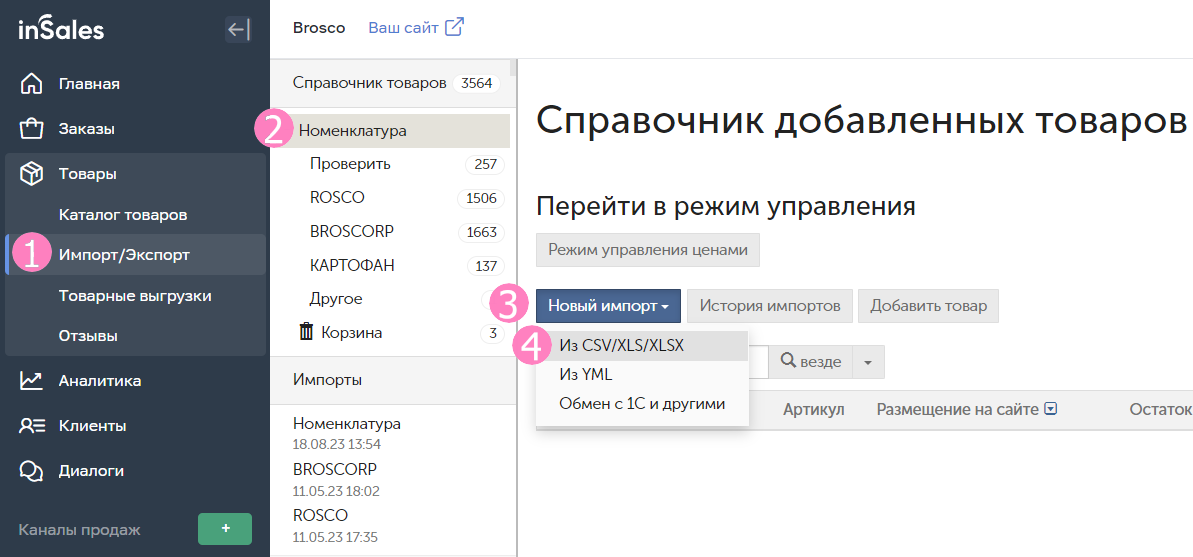The image size is (1193, 557).
Task: Click the 3564 products count badge
Action: [476, 83]
